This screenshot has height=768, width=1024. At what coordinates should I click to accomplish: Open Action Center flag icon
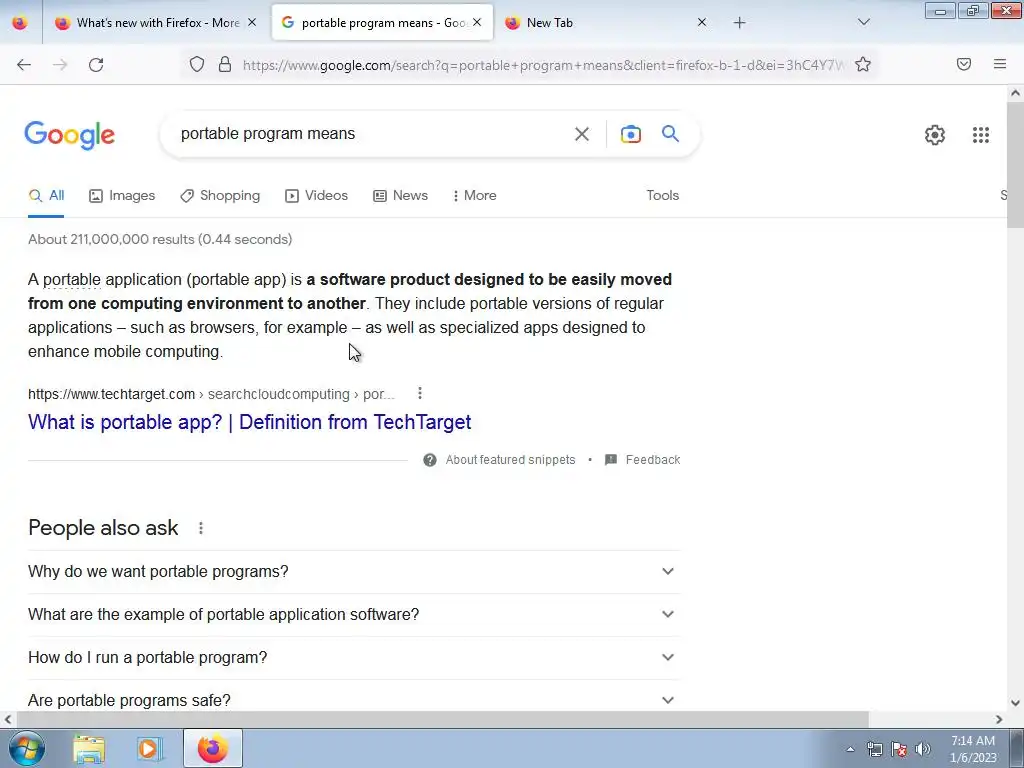[x=899, y=749]
